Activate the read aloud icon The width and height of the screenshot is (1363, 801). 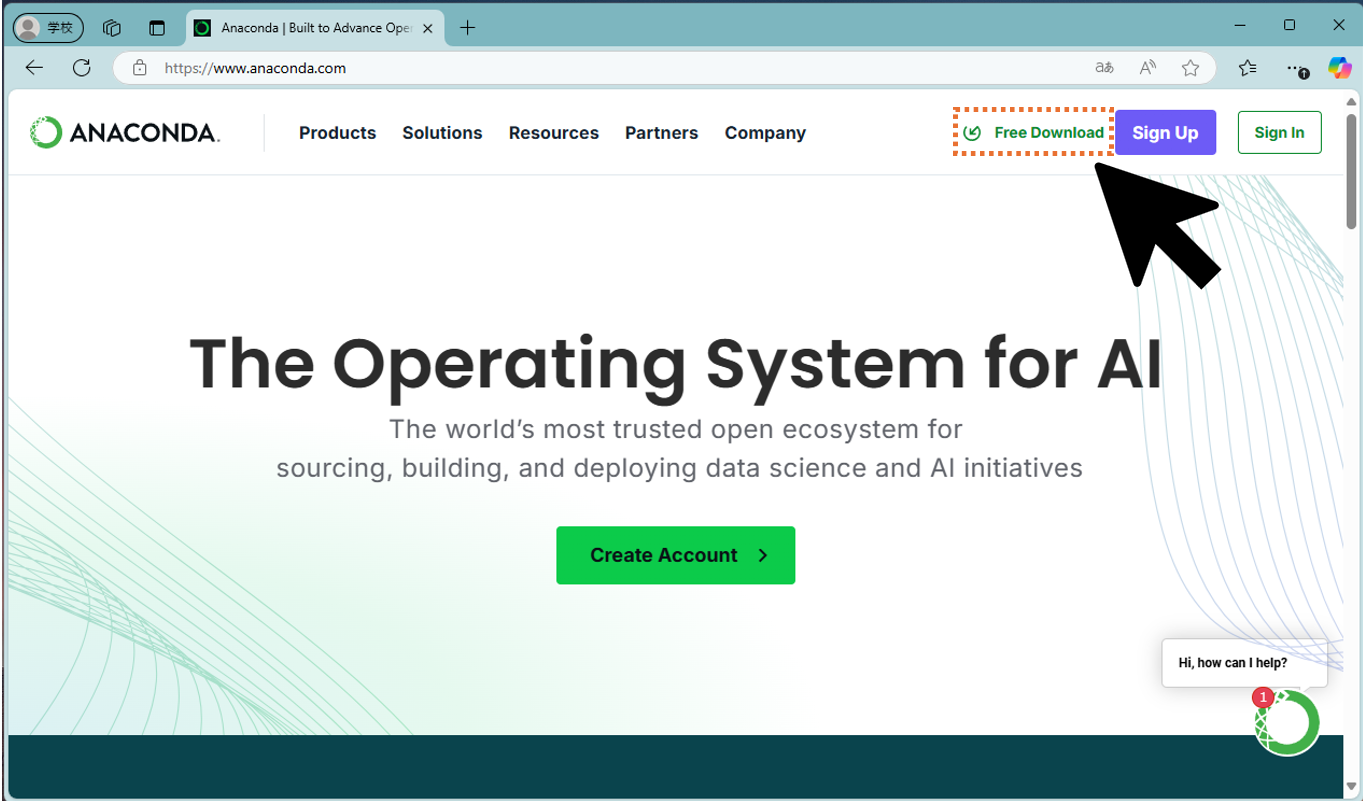(1147, 68)
